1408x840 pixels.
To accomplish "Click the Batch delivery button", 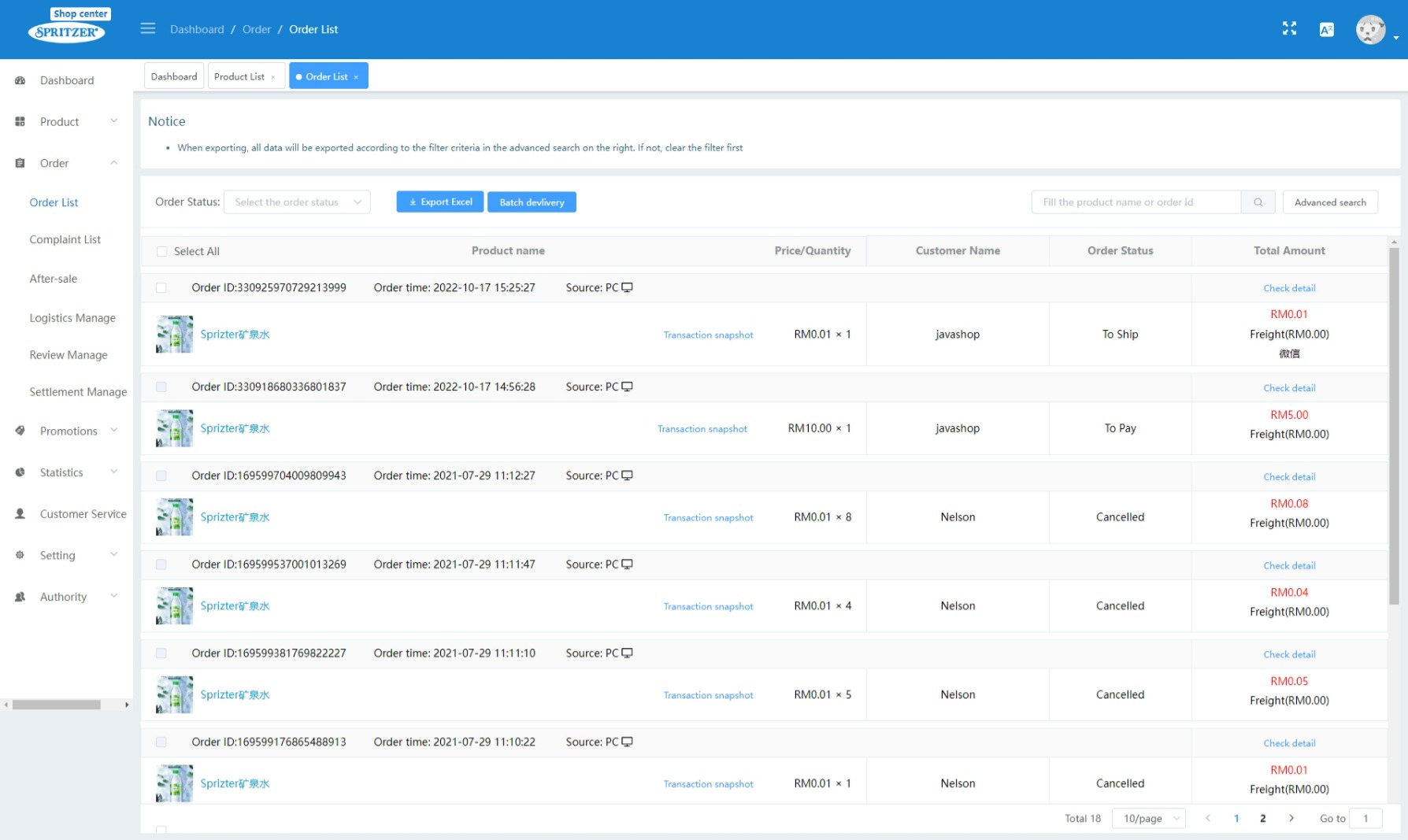I will coord(532,202).
